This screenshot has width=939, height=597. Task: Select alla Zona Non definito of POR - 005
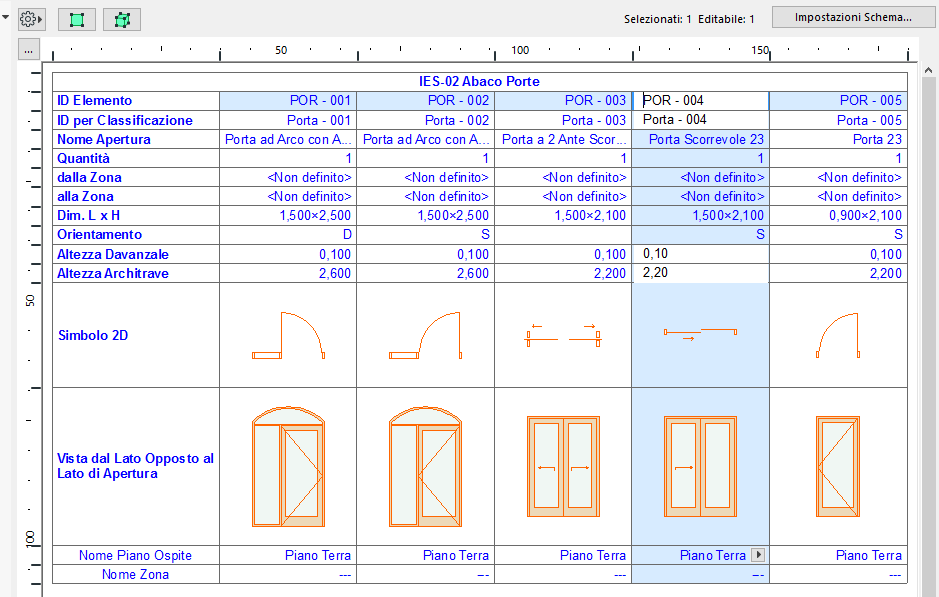click(838, 196)
